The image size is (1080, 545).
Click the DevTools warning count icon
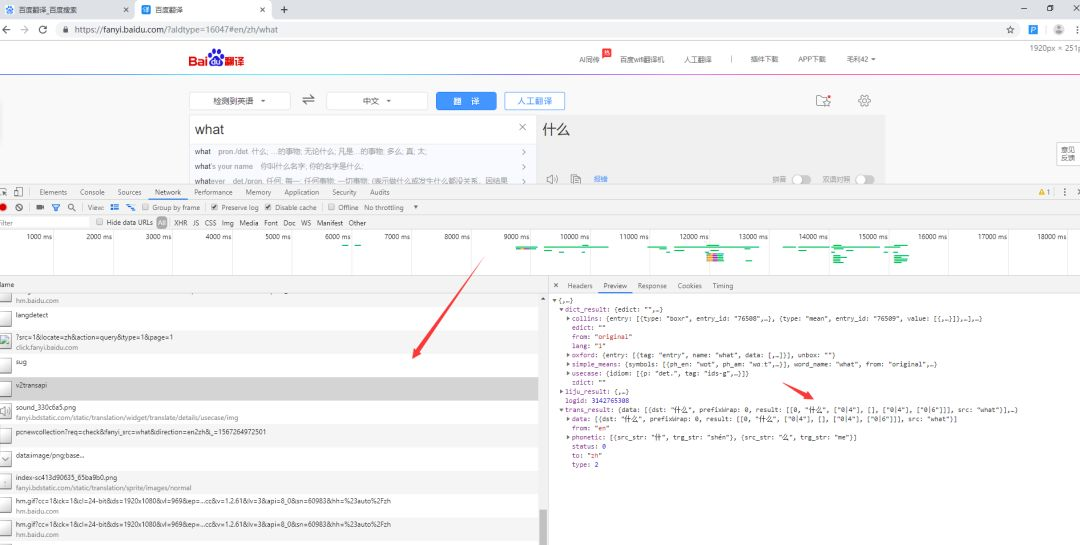point(1044,192)
